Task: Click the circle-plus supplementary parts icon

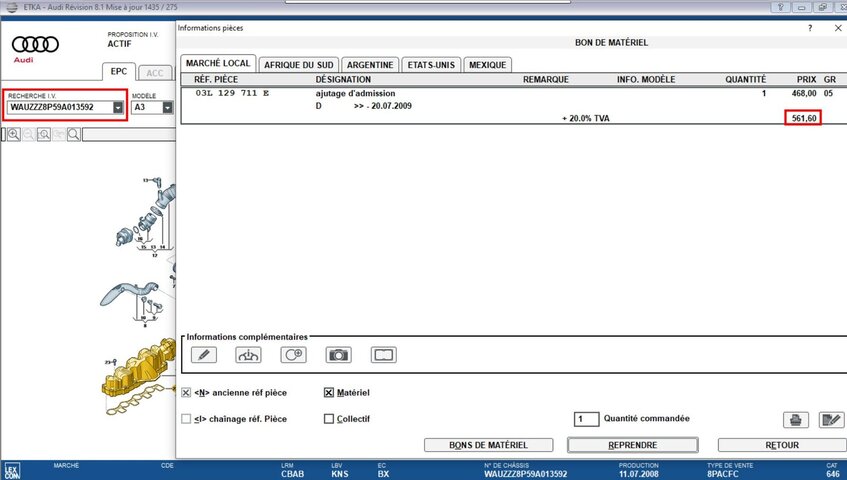Action: 293,355
